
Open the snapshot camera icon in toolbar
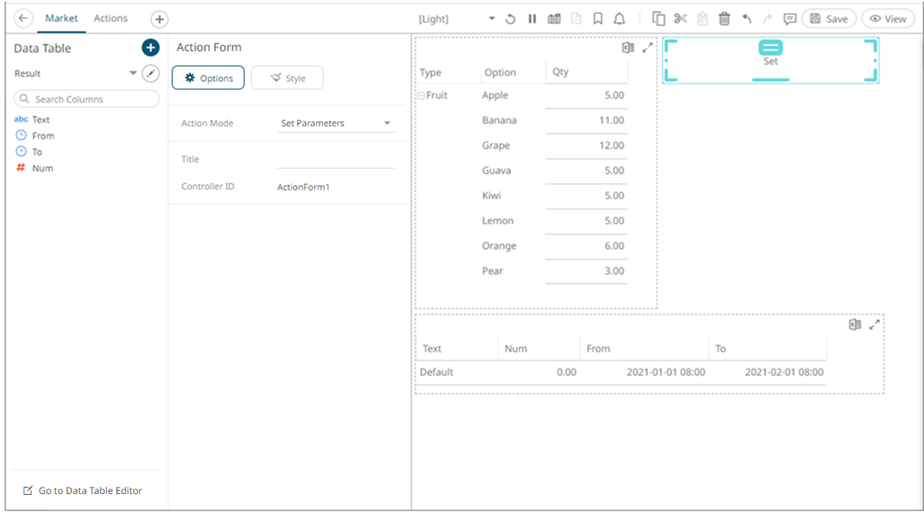coord(554,19)
